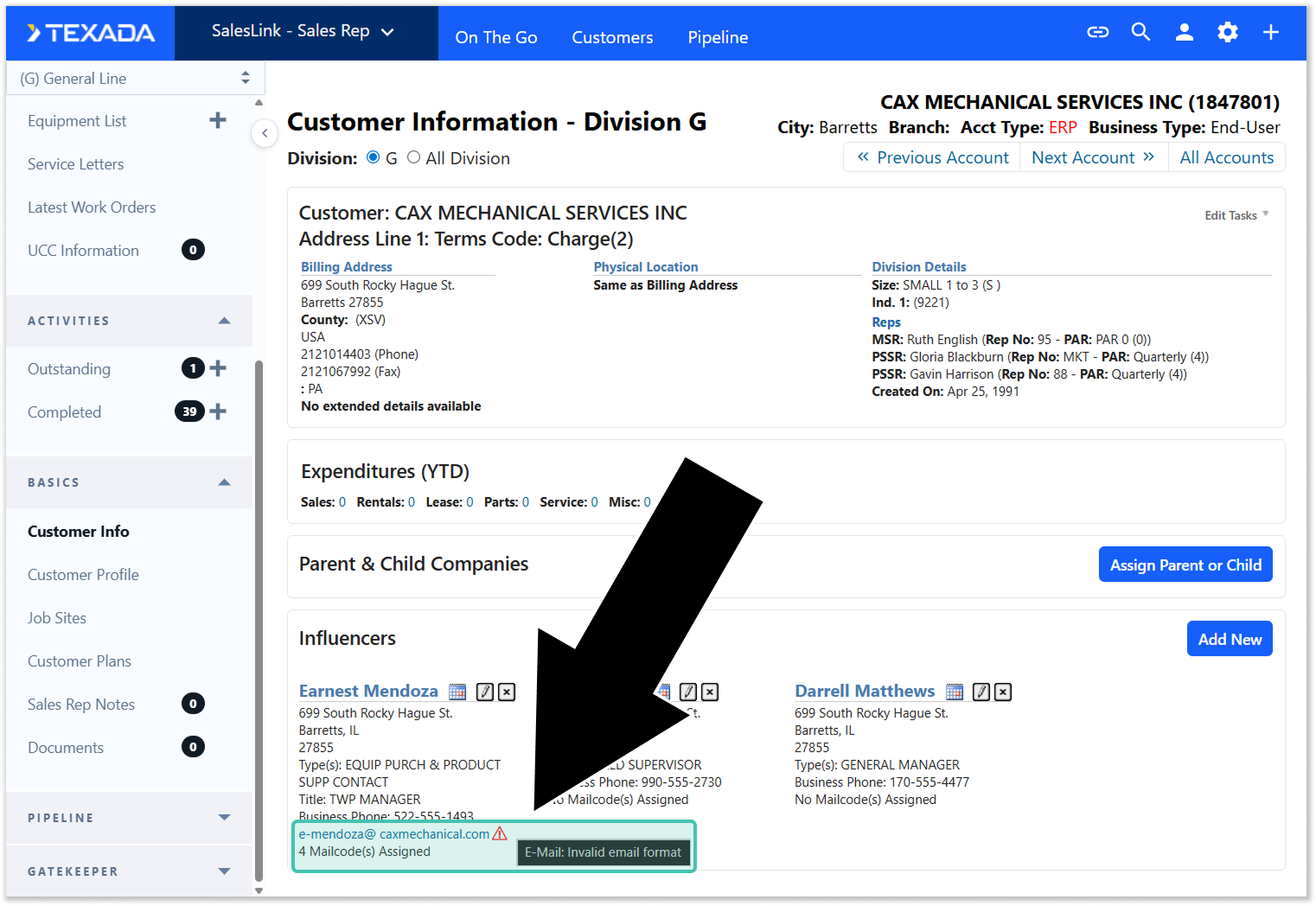This screenshot has height=906, width=1316.
Task: Click the plus icon next to Equipment List
Action: (x=218, y=121)
